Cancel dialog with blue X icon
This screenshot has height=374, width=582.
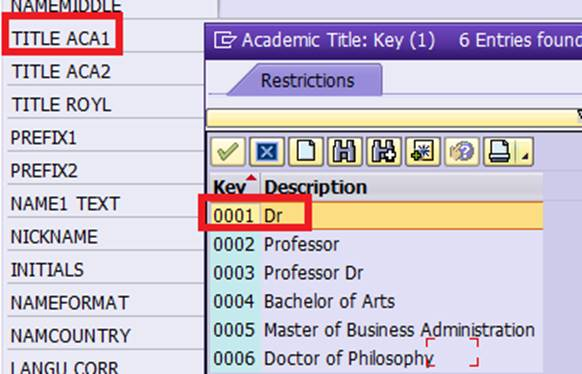coord(267,151)
